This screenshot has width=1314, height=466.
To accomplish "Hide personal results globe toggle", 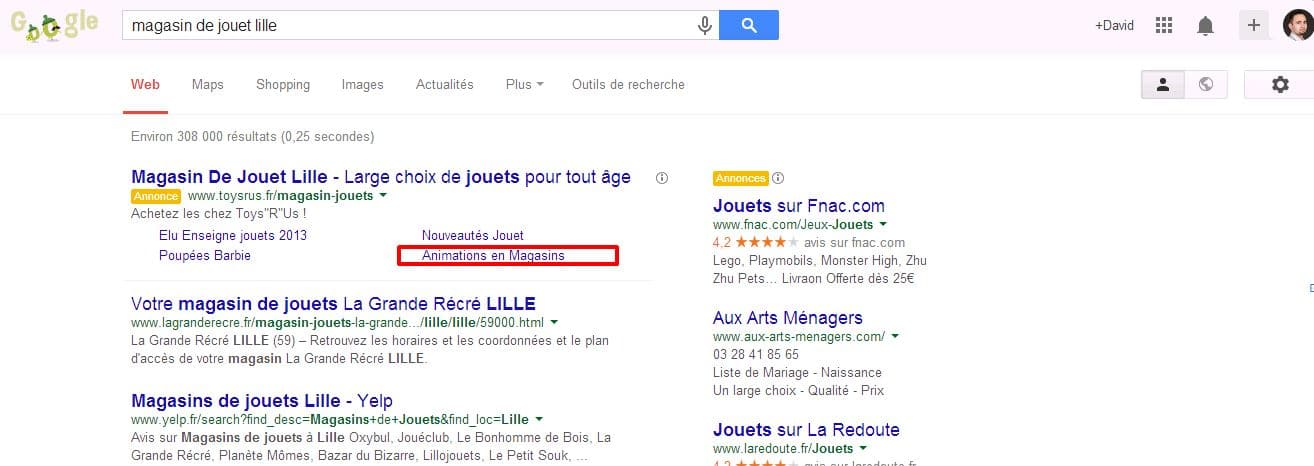I will click(1206, 85).
